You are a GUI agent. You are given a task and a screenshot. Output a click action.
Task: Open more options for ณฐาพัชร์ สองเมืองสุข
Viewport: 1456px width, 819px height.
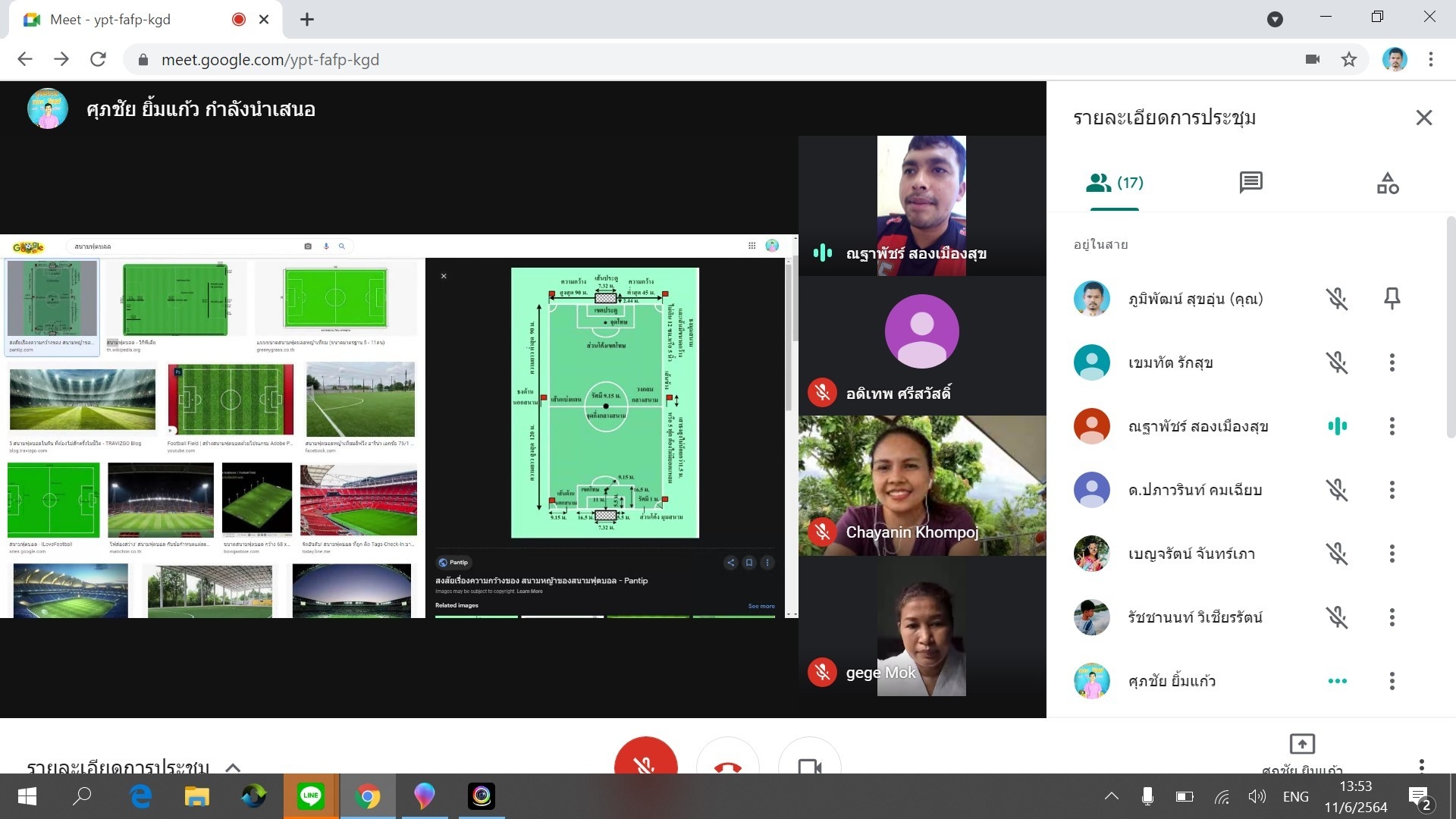(x=1392, y=426)
